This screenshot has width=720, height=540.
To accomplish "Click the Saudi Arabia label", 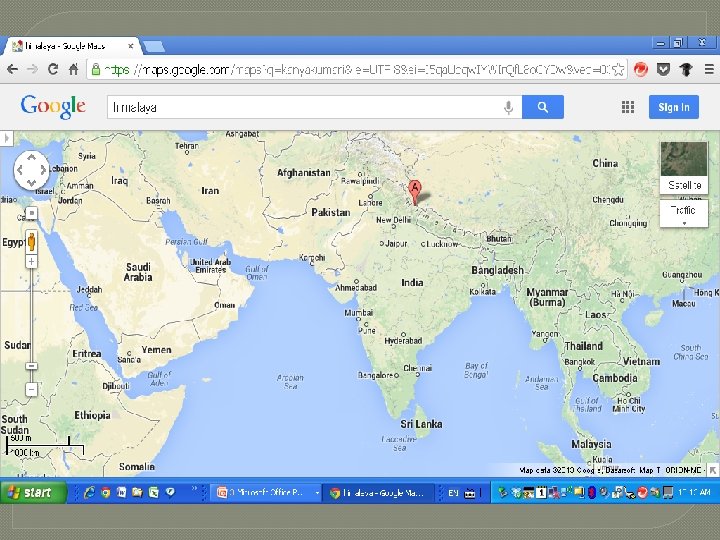I will point(138,272).
